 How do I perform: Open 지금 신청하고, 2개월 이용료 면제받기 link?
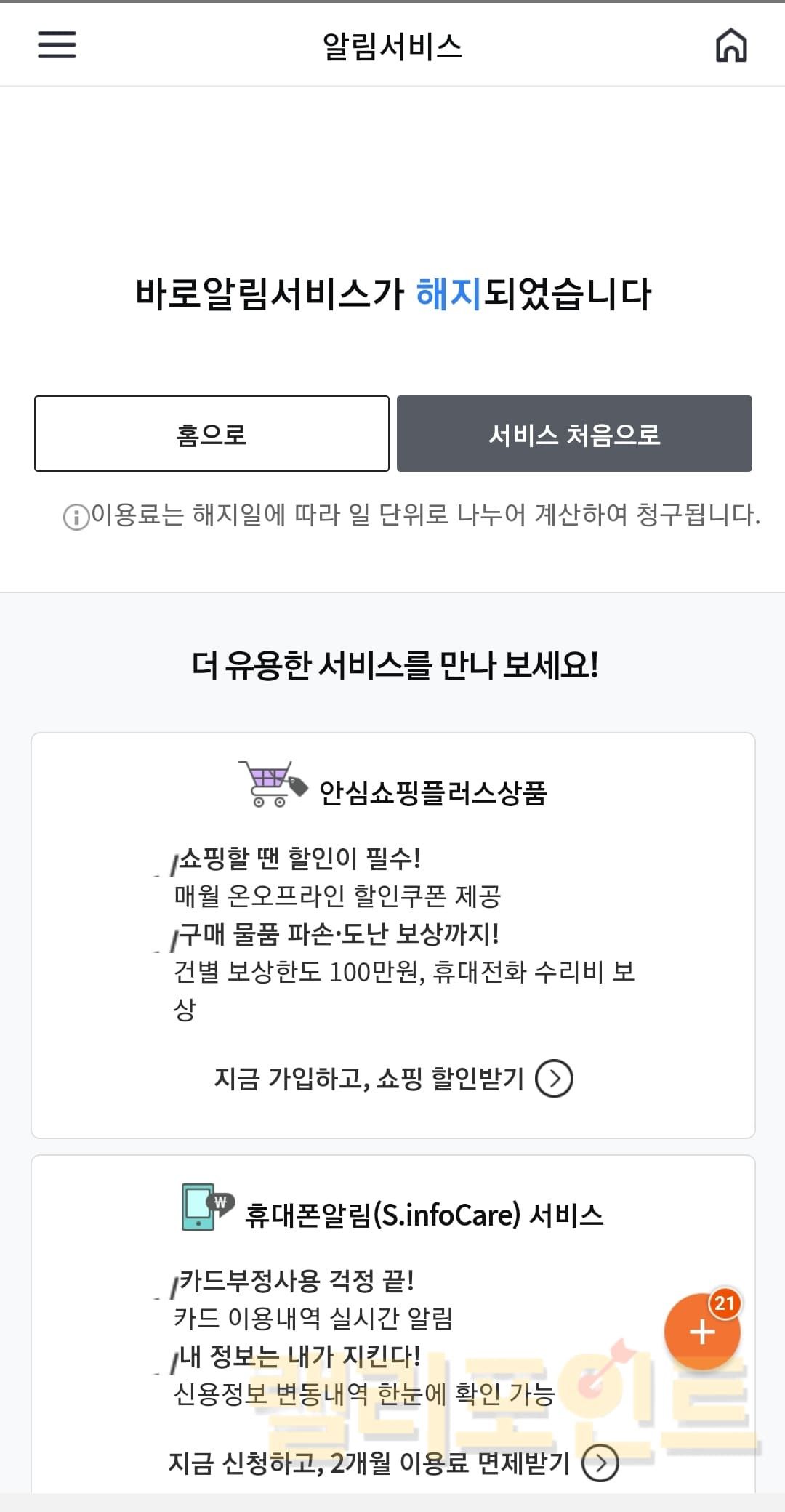[x=369, y=1463]
